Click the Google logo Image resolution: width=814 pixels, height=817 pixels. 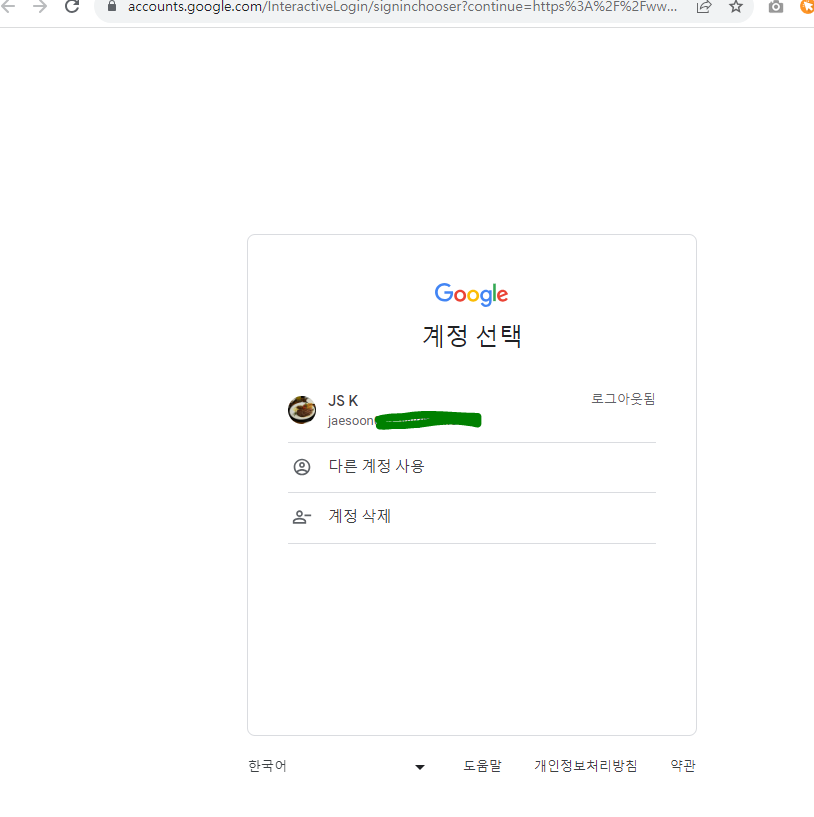(471, 294)
